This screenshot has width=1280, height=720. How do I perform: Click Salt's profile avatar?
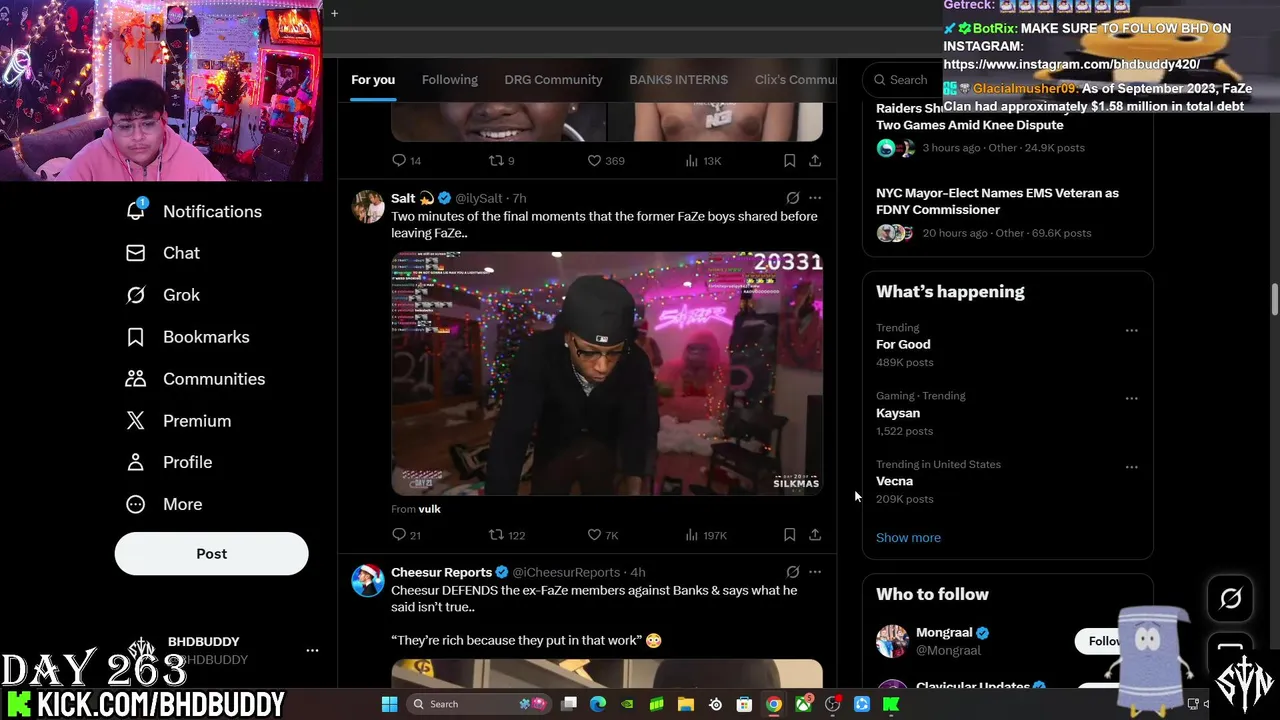(x=368, y=206)
